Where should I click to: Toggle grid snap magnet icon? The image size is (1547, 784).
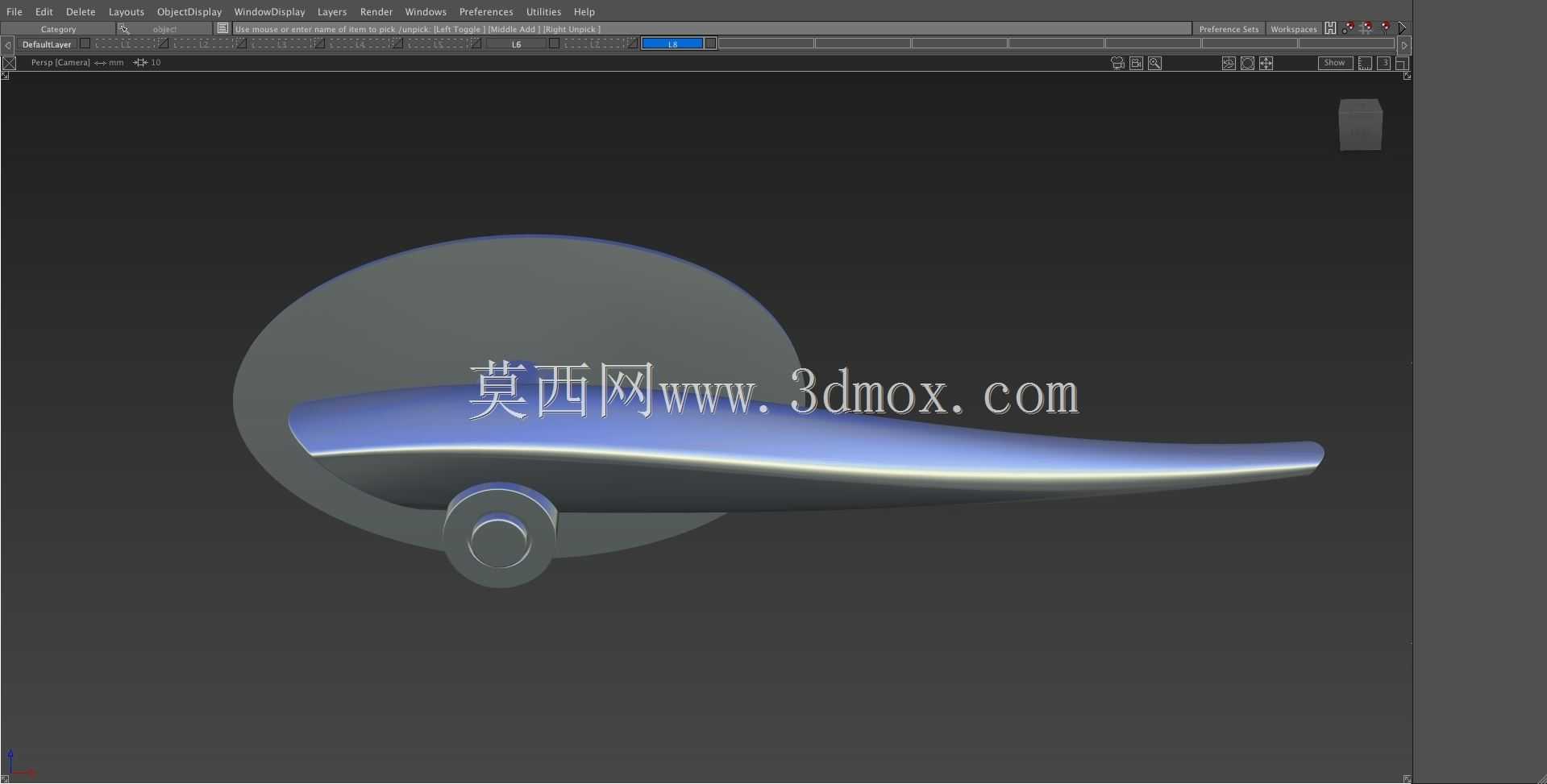click(1366, 28)
